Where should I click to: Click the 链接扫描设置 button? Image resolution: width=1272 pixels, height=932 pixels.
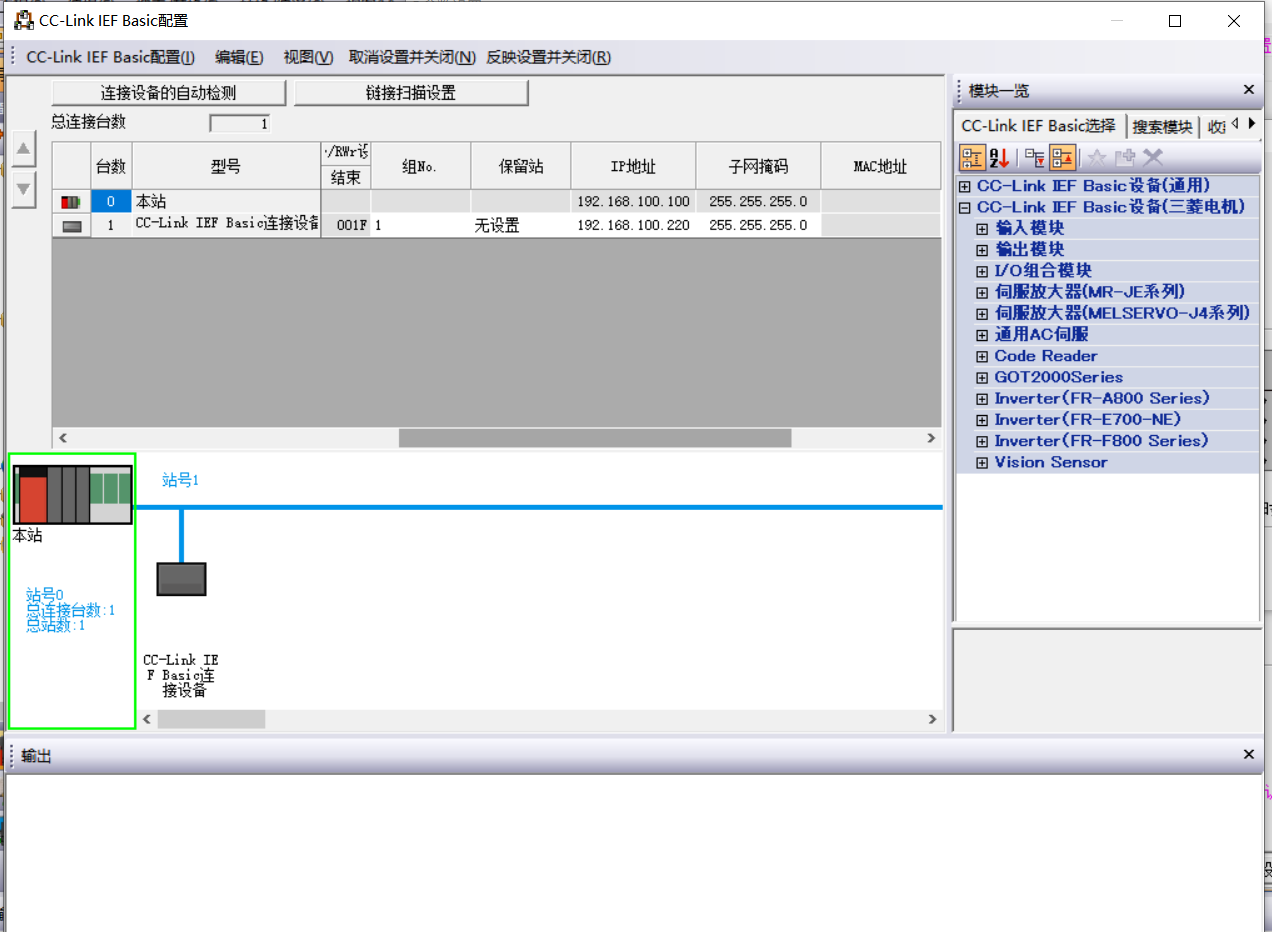tap(411, 93)
